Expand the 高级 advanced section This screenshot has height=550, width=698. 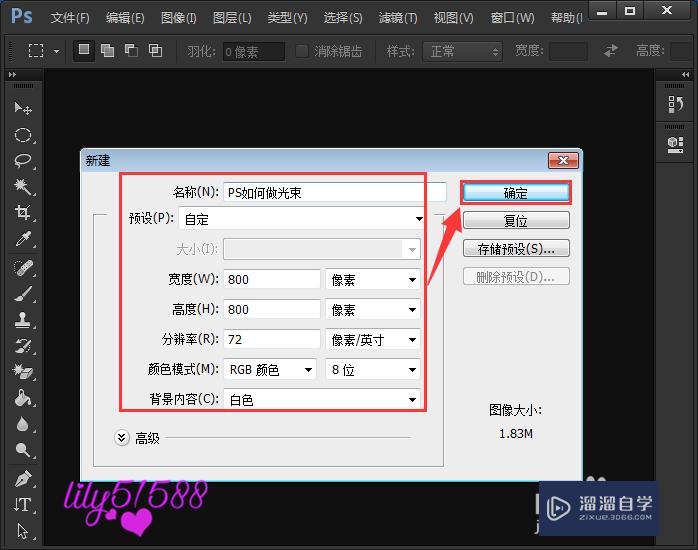122,438
